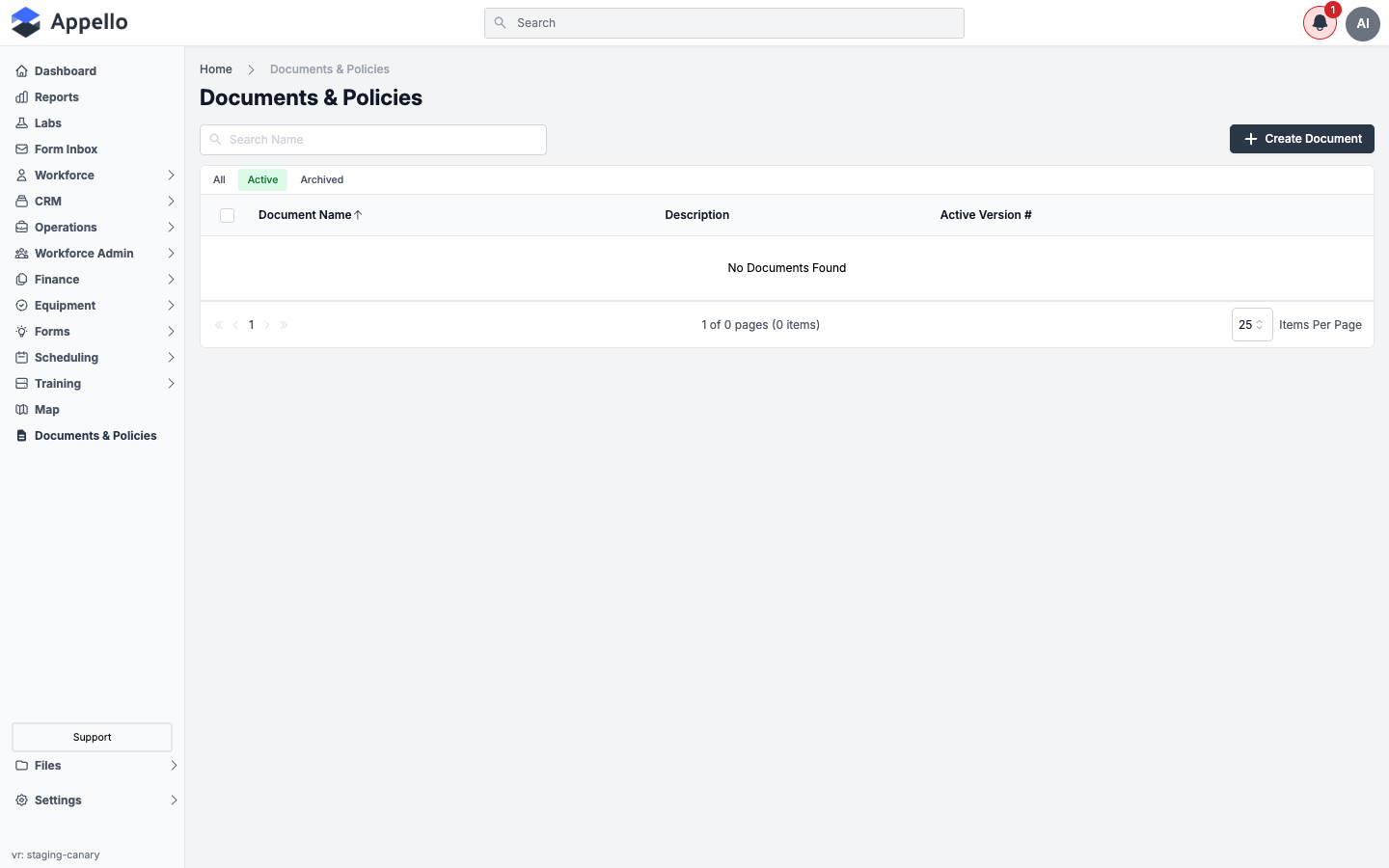
Task: Go to the last page arrow
Action: click(x=284, y=325)
